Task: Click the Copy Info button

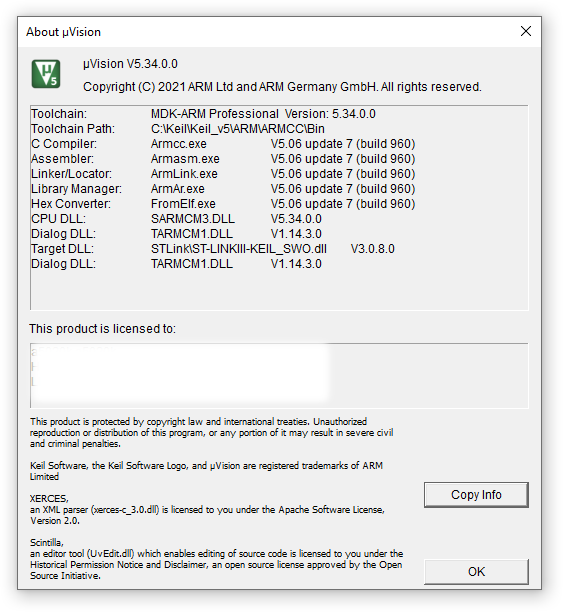Action: click(x=476, y=495)
